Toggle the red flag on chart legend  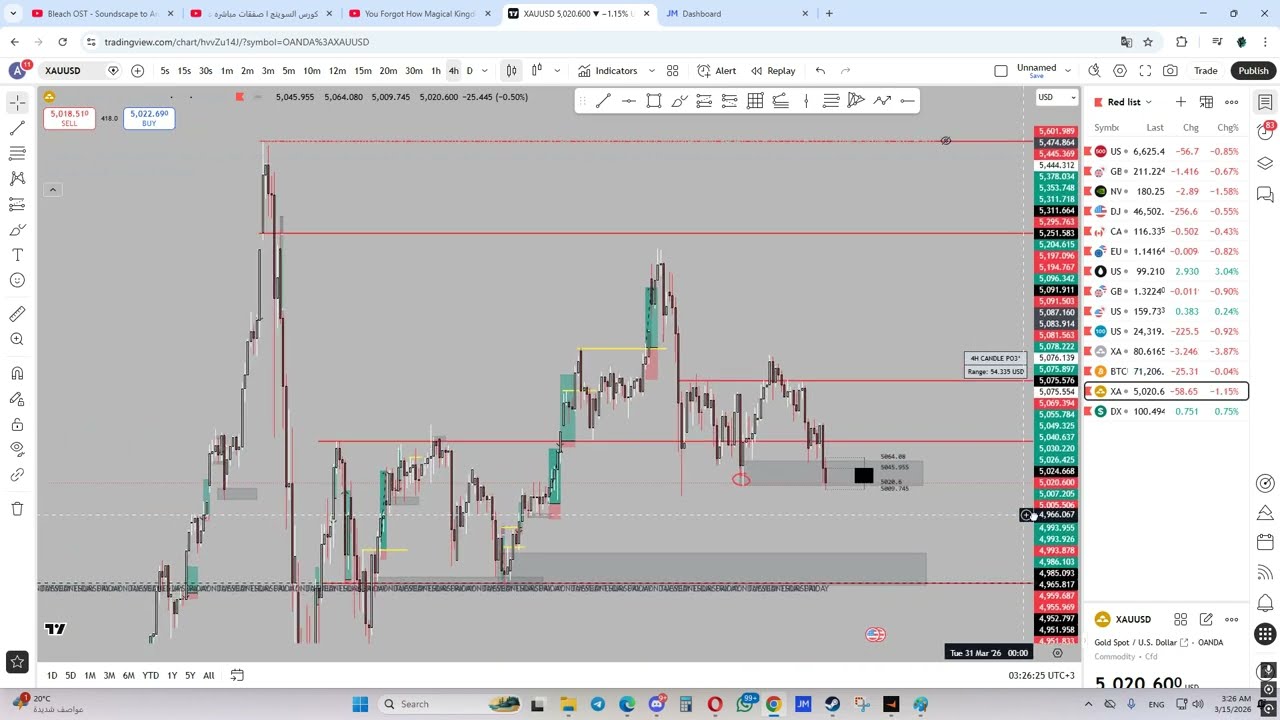point(239,97)
